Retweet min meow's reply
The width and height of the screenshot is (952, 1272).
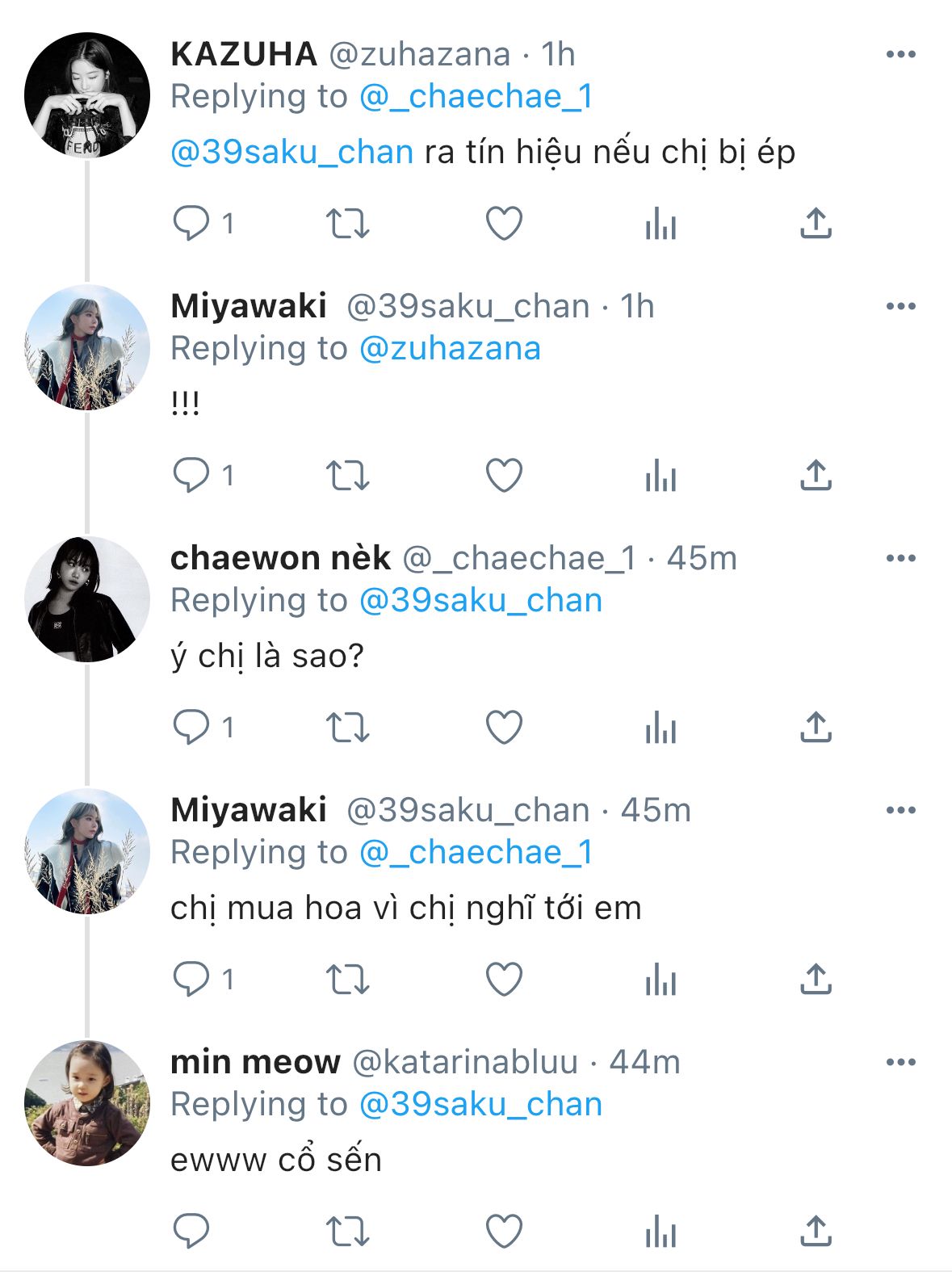(348, 1232)
